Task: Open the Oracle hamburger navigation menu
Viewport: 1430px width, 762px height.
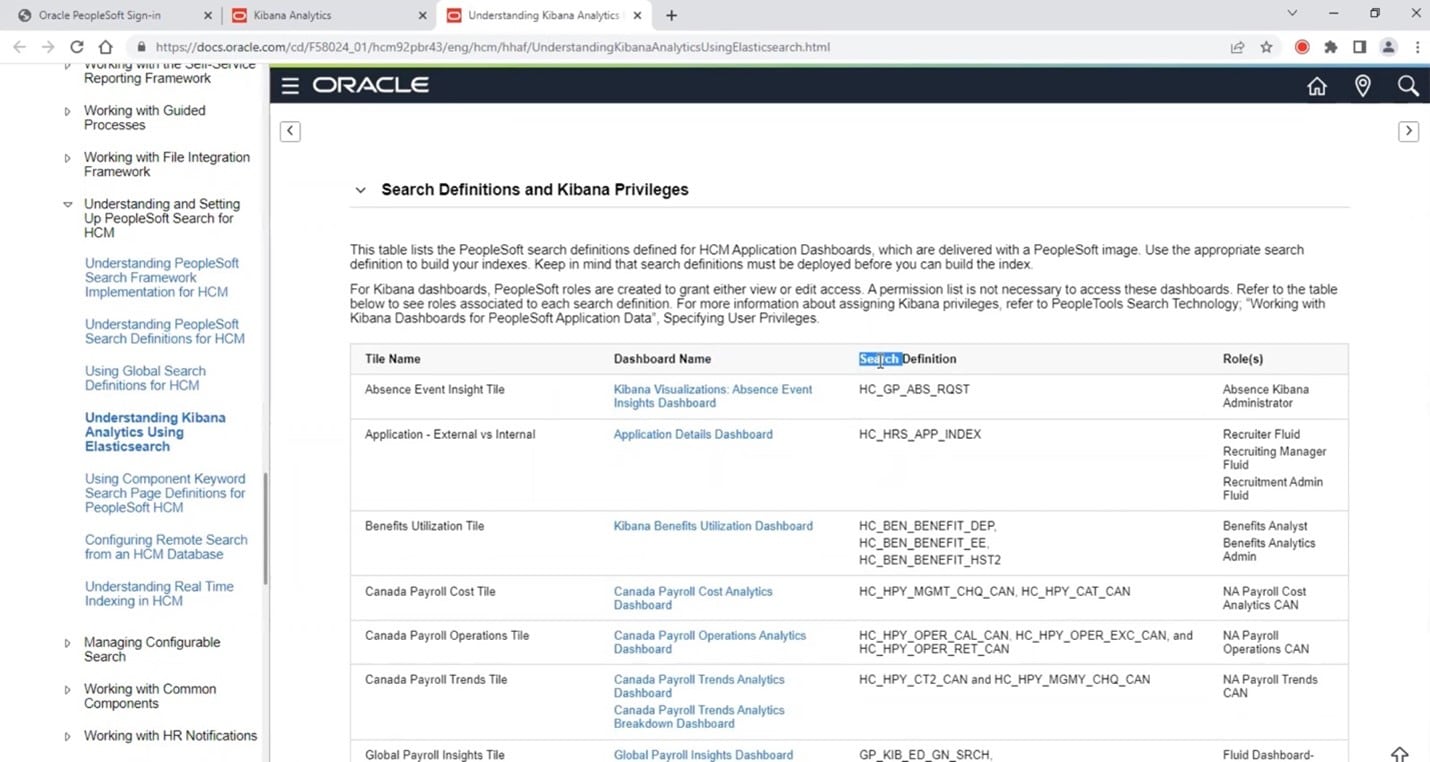Action: (x=289, y=85)
